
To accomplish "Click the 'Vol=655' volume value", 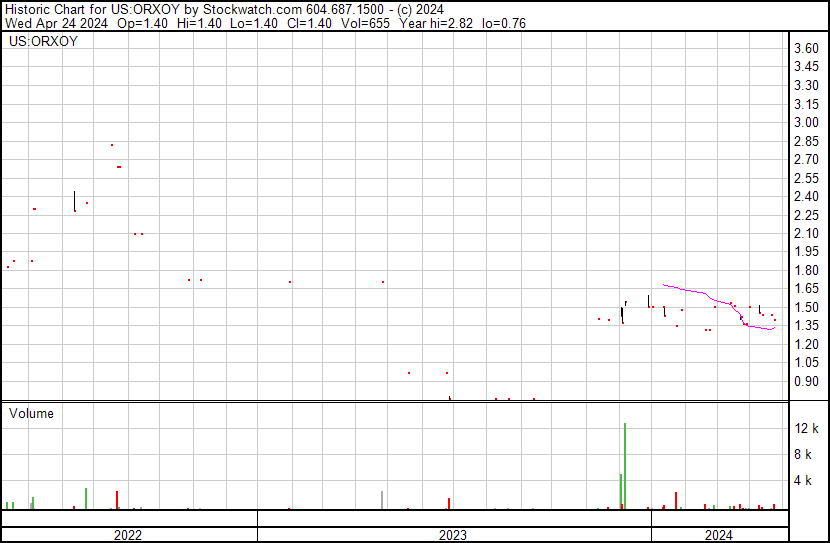I will 366,23.
